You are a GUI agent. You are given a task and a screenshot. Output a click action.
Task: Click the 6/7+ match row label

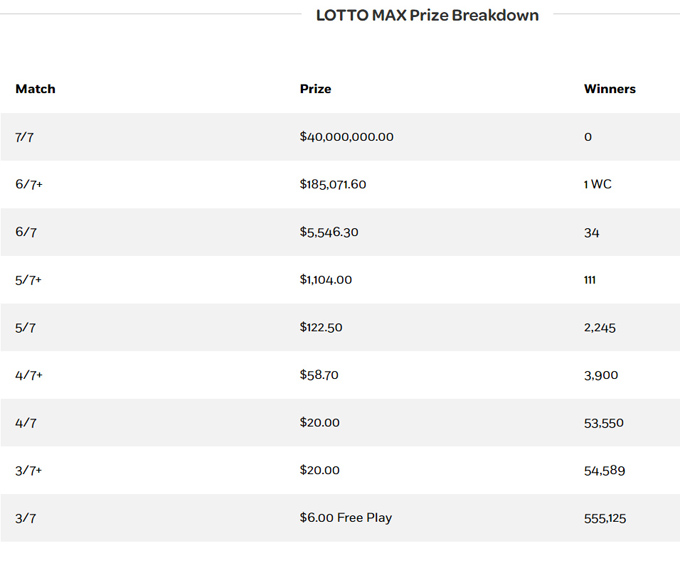point(29,184)
